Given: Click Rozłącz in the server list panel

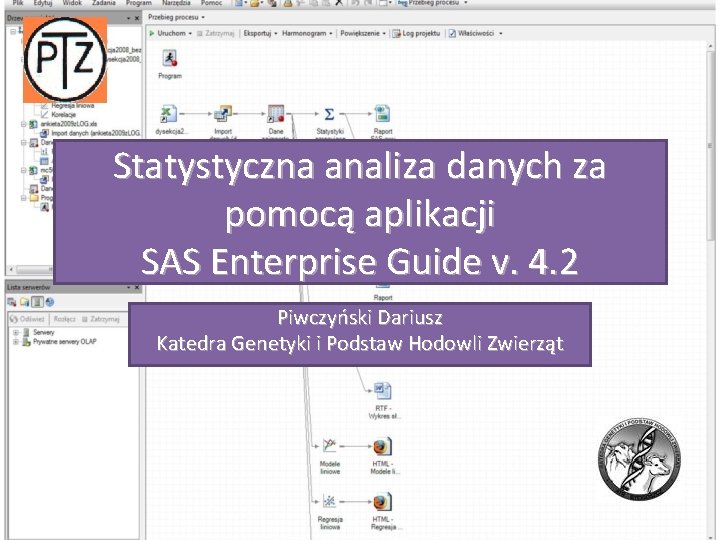Looking at the screenshot, I should click(x=64, y=319).
